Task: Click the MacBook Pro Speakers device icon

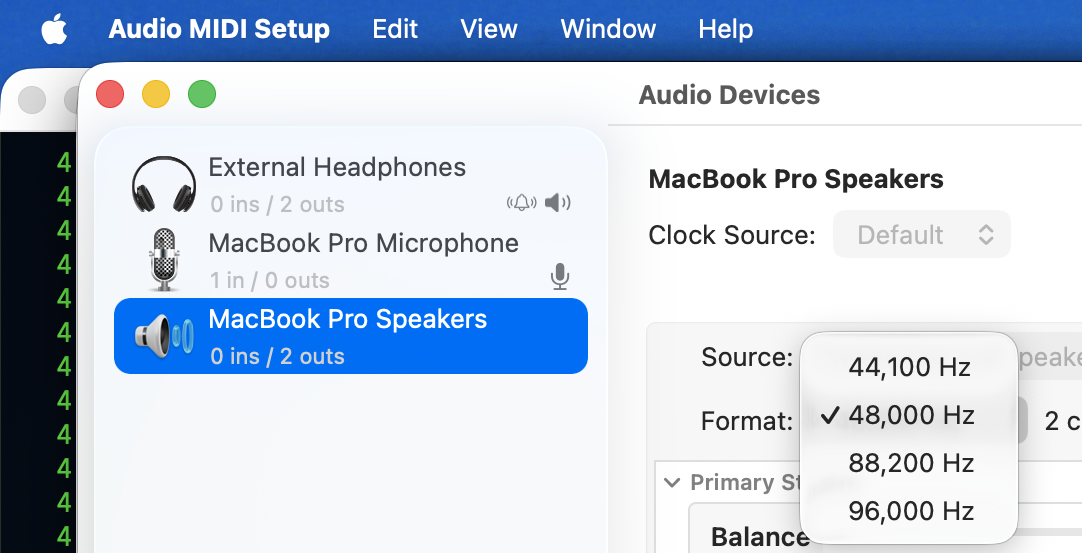Action: (x=164, y=336)
